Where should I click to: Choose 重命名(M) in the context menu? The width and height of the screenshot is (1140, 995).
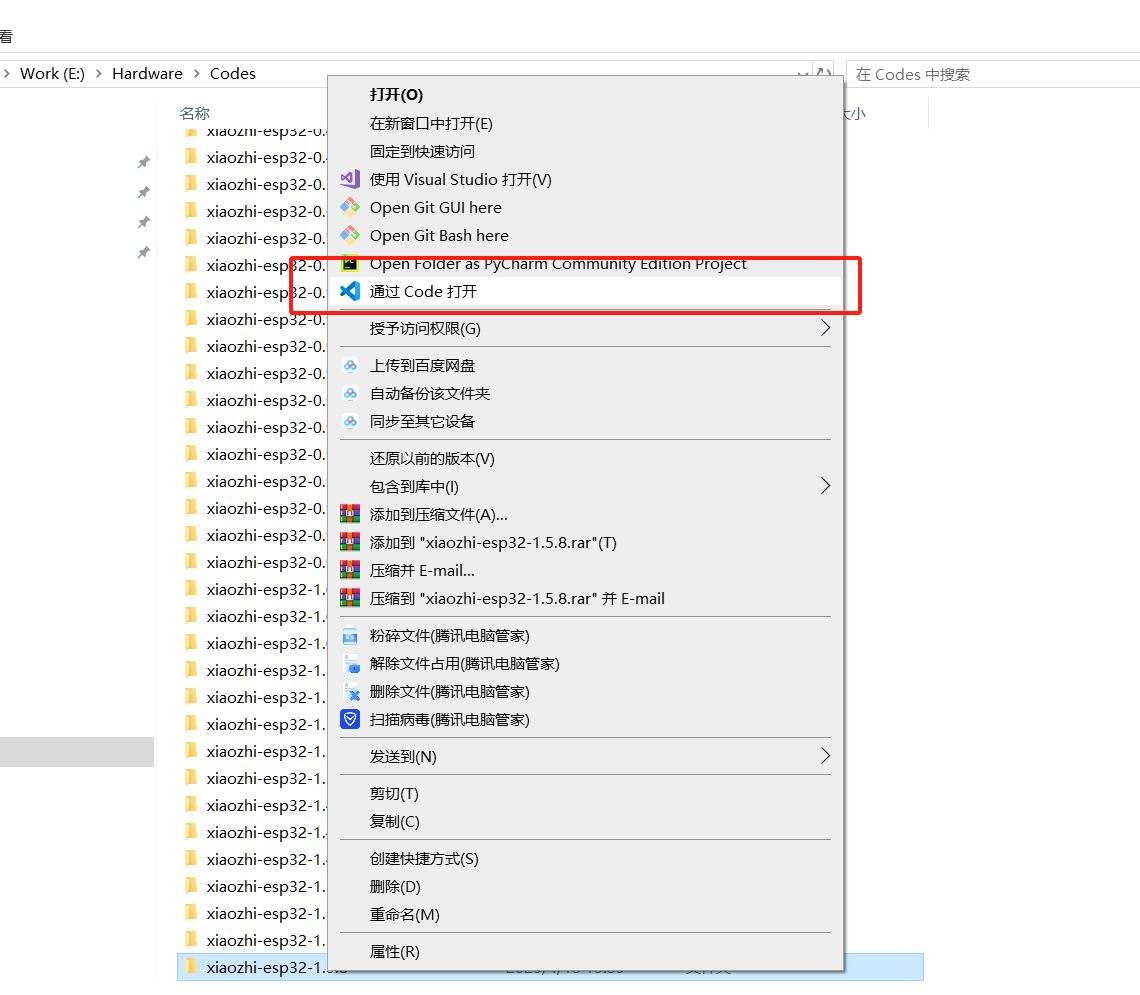404,914
